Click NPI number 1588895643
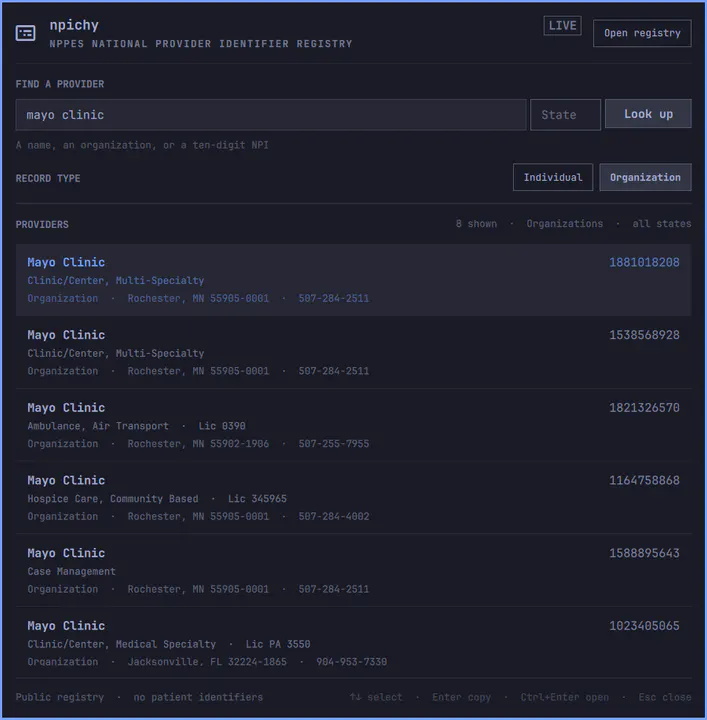 tap(644, 553)
